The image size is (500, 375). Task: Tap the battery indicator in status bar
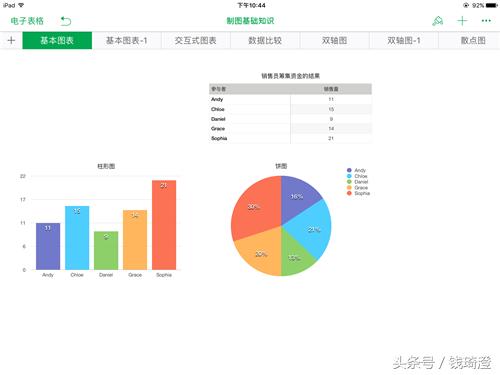click(x=492, y=5)
